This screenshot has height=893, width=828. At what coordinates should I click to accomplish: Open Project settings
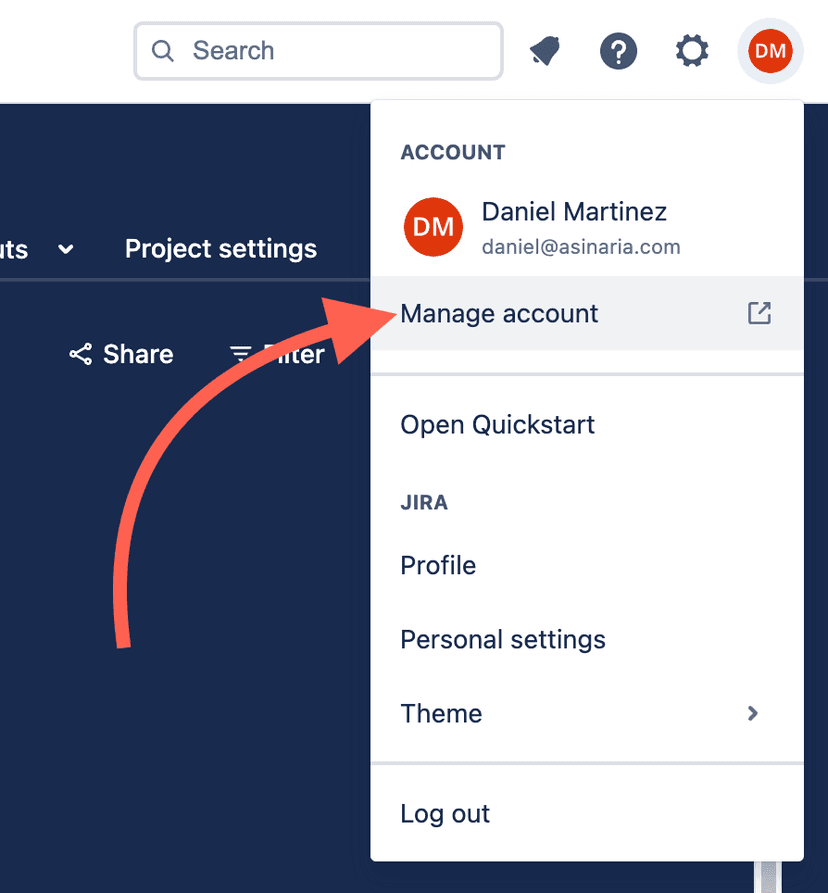coord(220,249)
